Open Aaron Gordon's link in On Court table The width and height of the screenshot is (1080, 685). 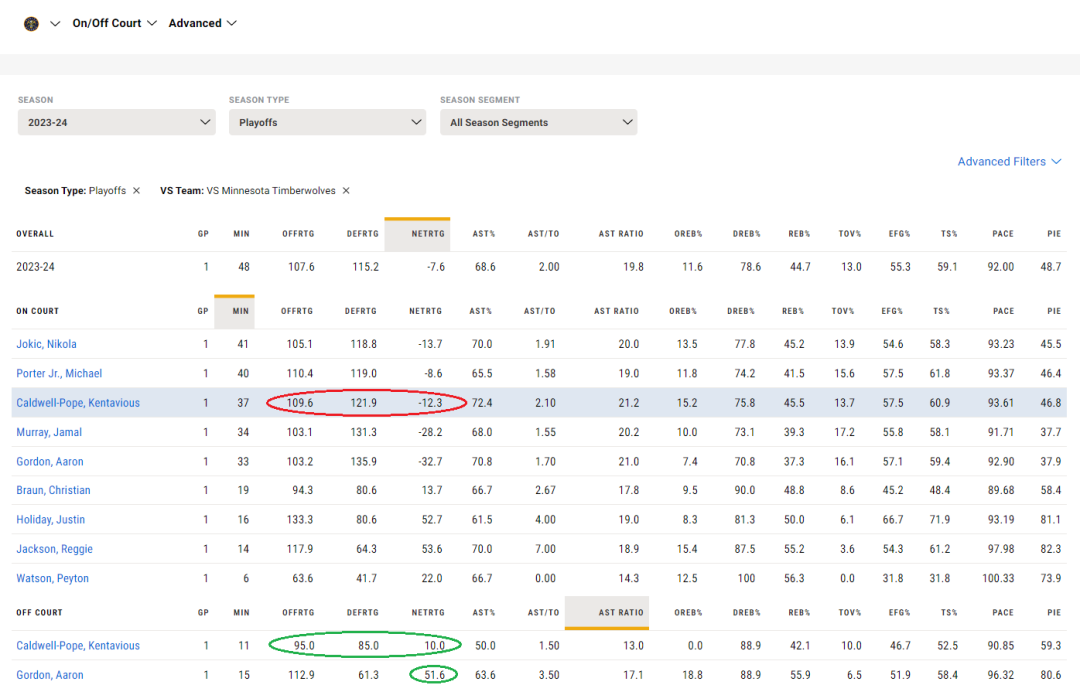click(50, 461)
